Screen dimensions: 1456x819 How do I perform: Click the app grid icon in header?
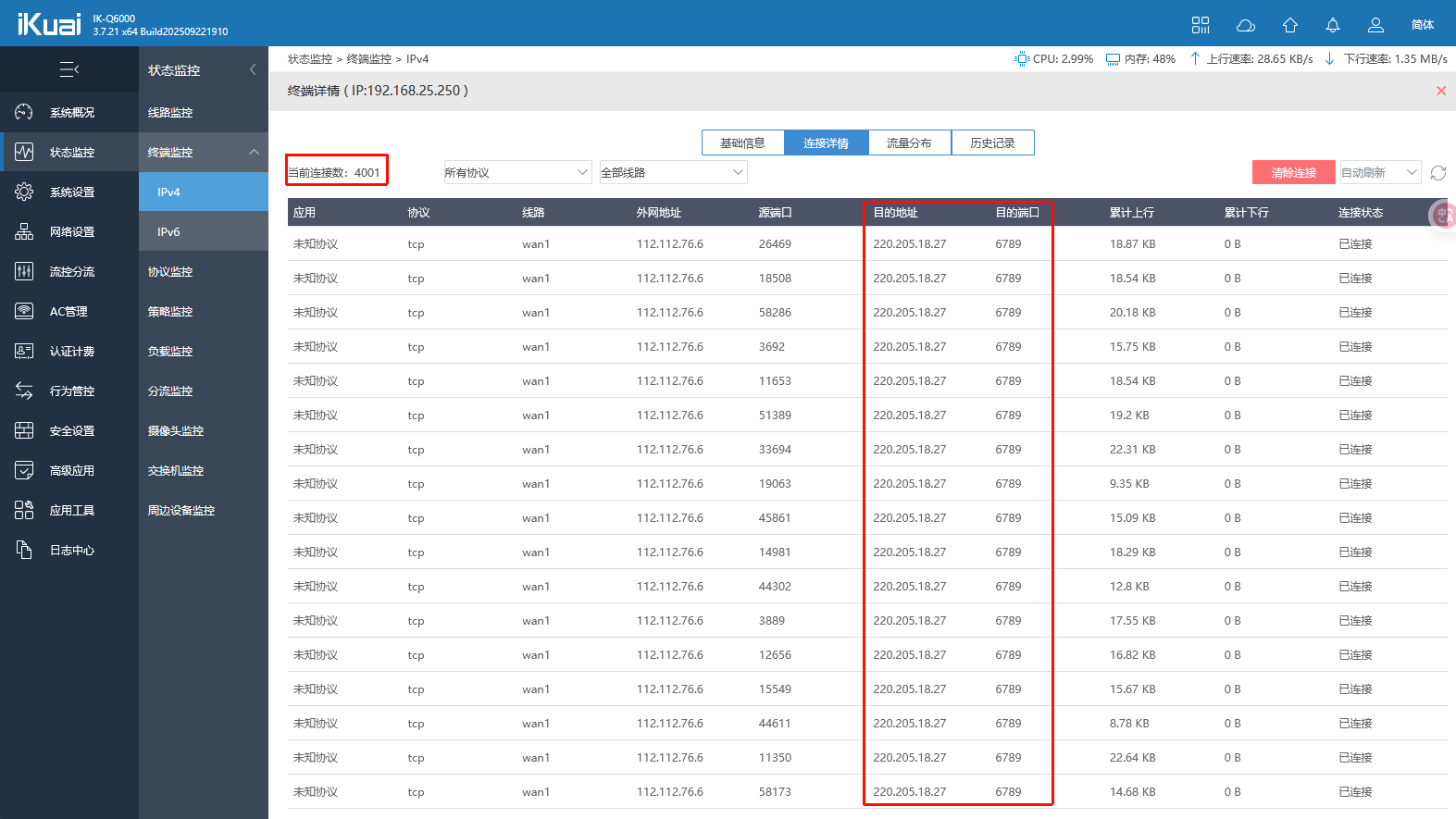tap(1201, 25)
